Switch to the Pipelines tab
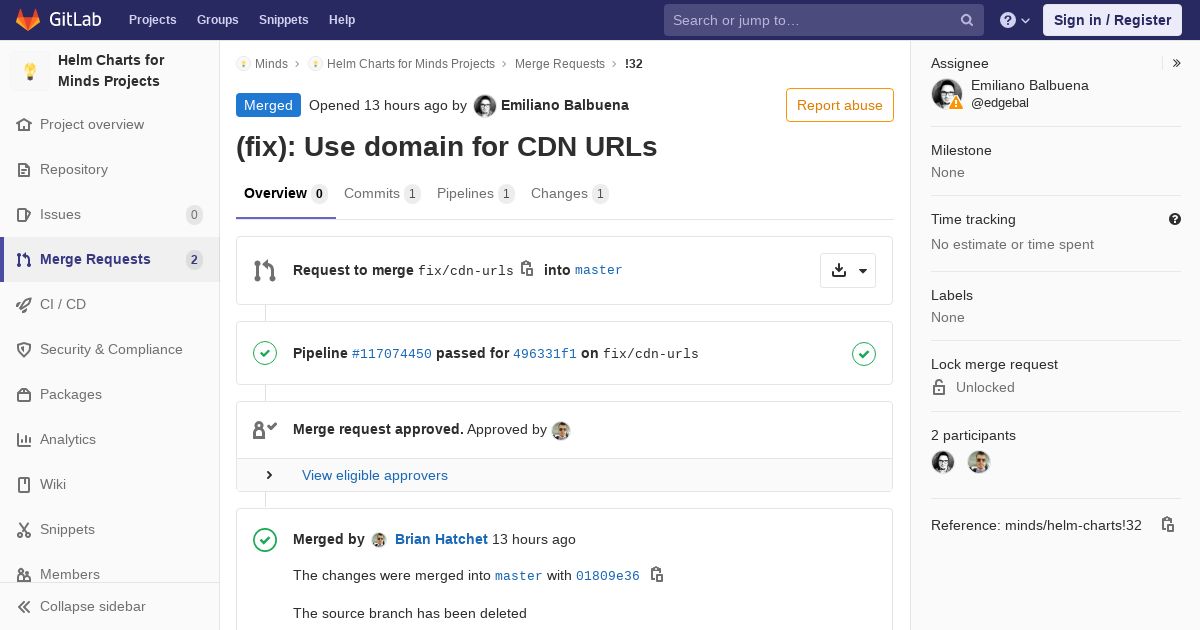The image size is (1200, 630). pos(476,194)
